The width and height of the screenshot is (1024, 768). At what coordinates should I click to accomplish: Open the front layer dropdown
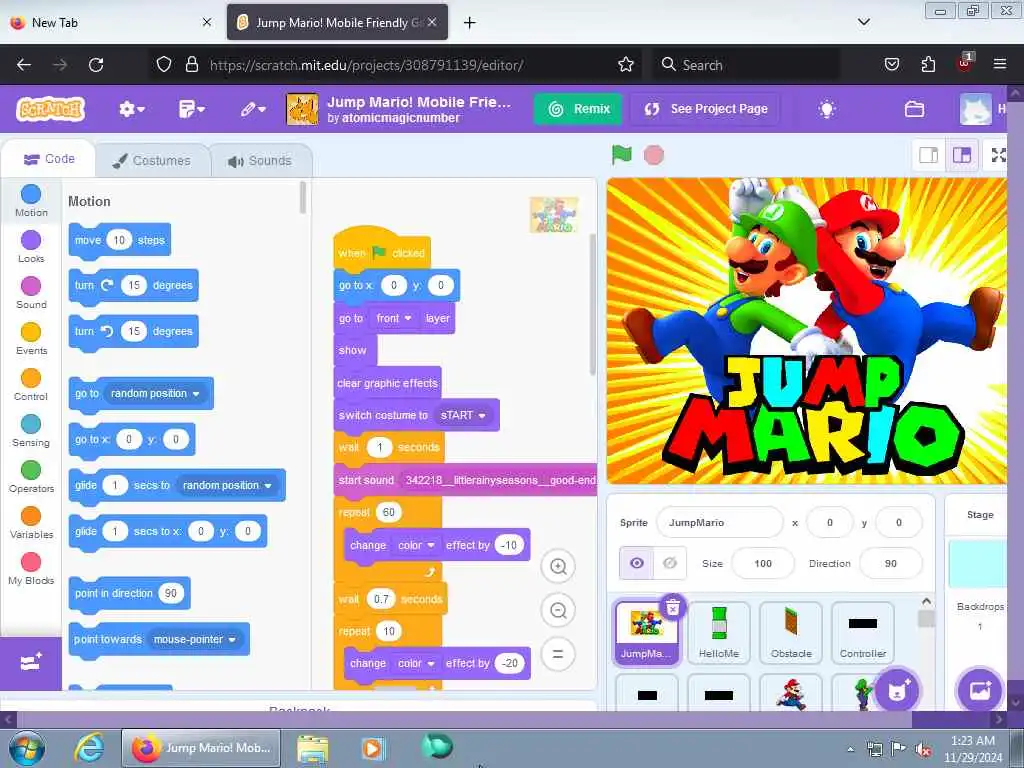coord(393,318)
